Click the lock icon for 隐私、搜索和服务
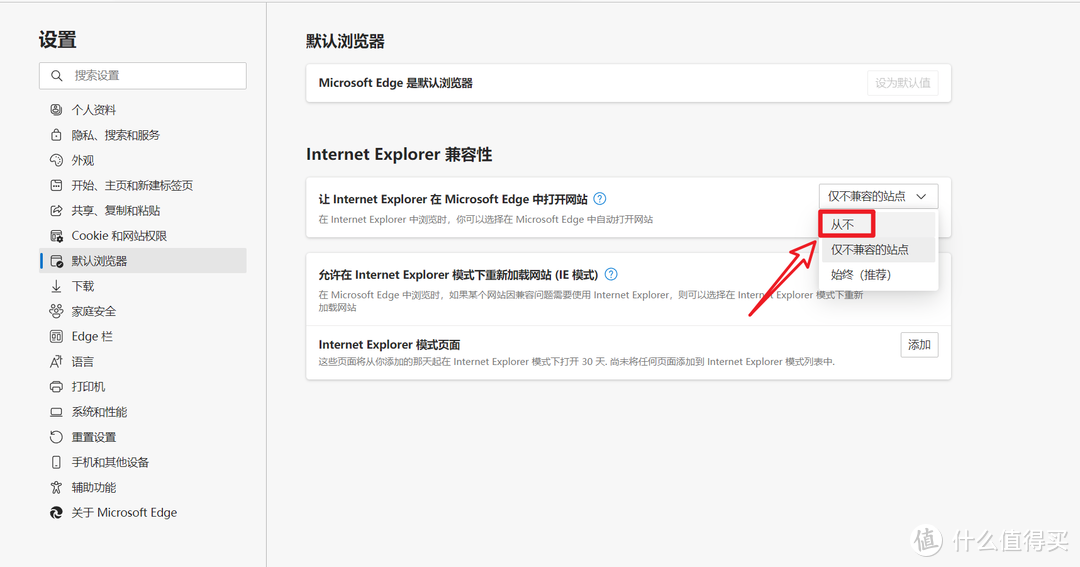Image resolution: width=1080 pixels, height=567 pixels. point(56,135)
